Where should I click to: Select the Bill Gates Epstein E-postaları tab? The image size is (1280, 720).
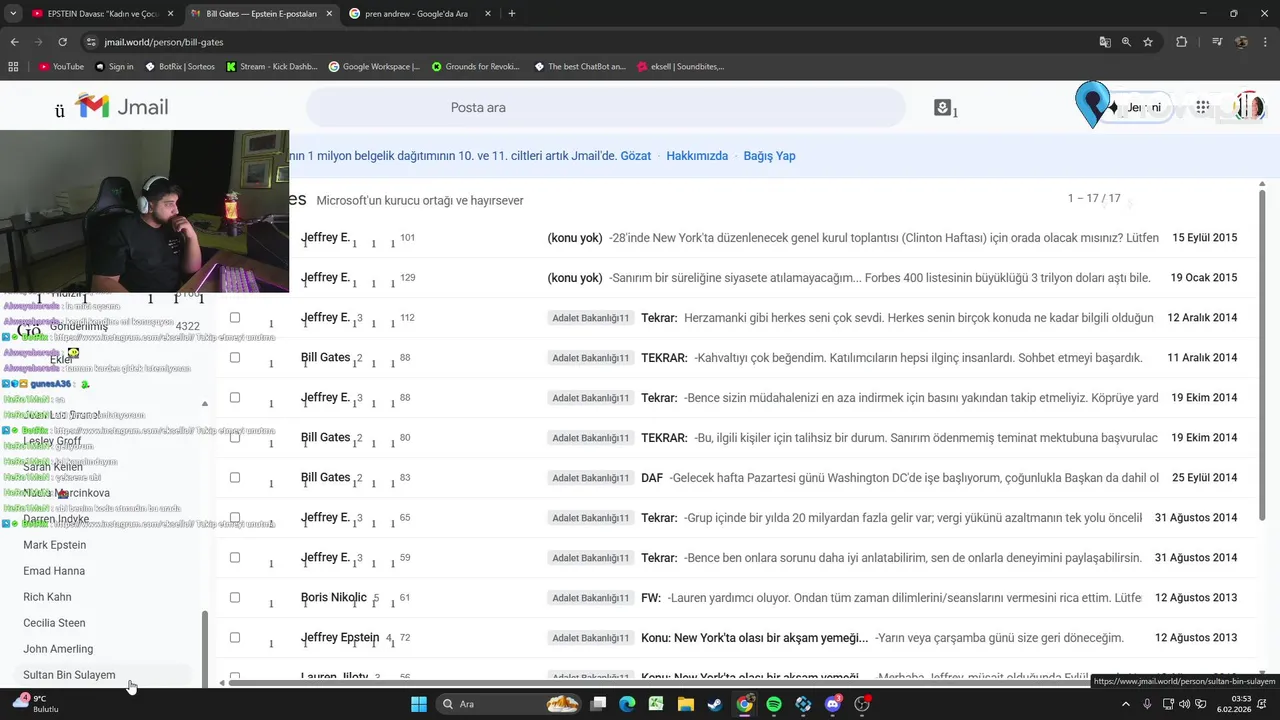(x=260, y=14)
